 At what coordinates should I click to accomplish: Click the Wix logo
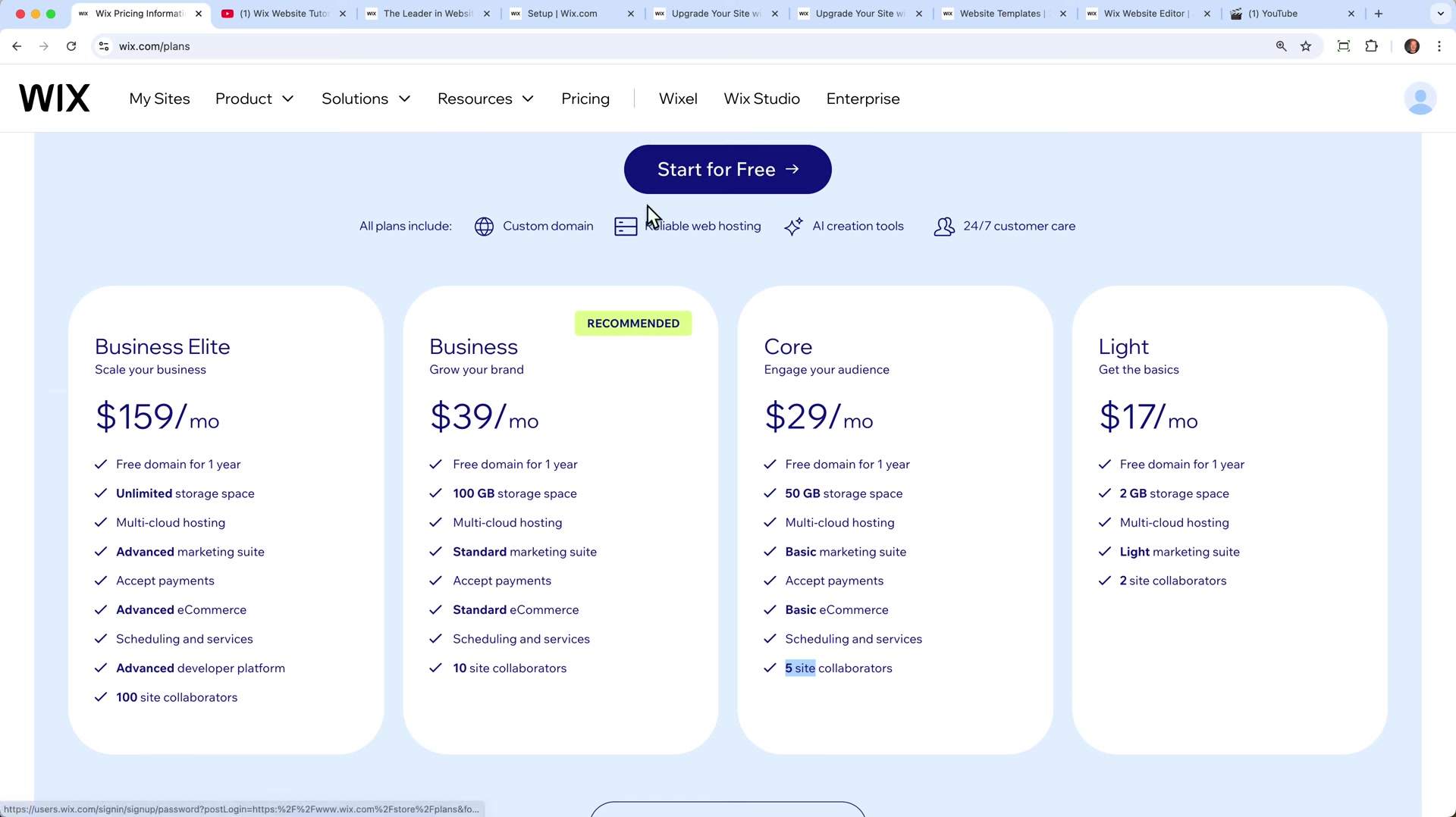(x=54, y=99)
